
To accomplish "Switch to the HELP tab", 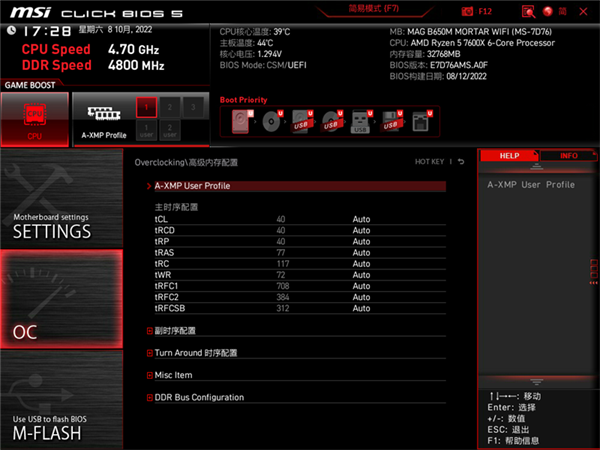I will pos(509,156).
